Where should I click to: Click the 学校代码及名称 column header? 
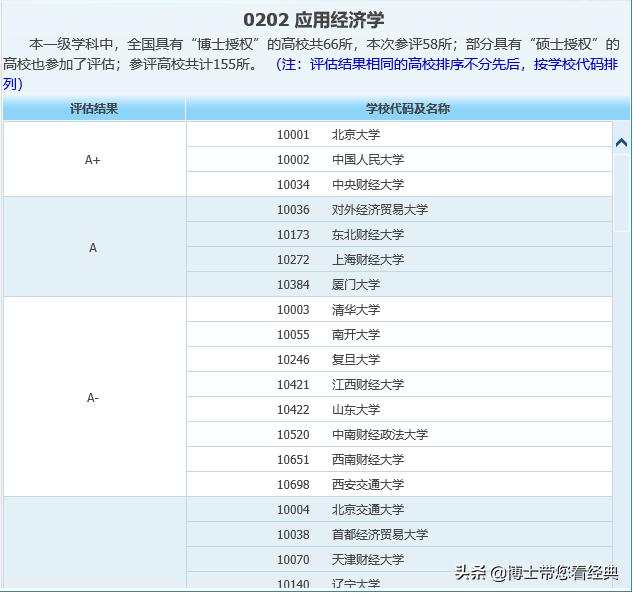[x=408, y=109]
